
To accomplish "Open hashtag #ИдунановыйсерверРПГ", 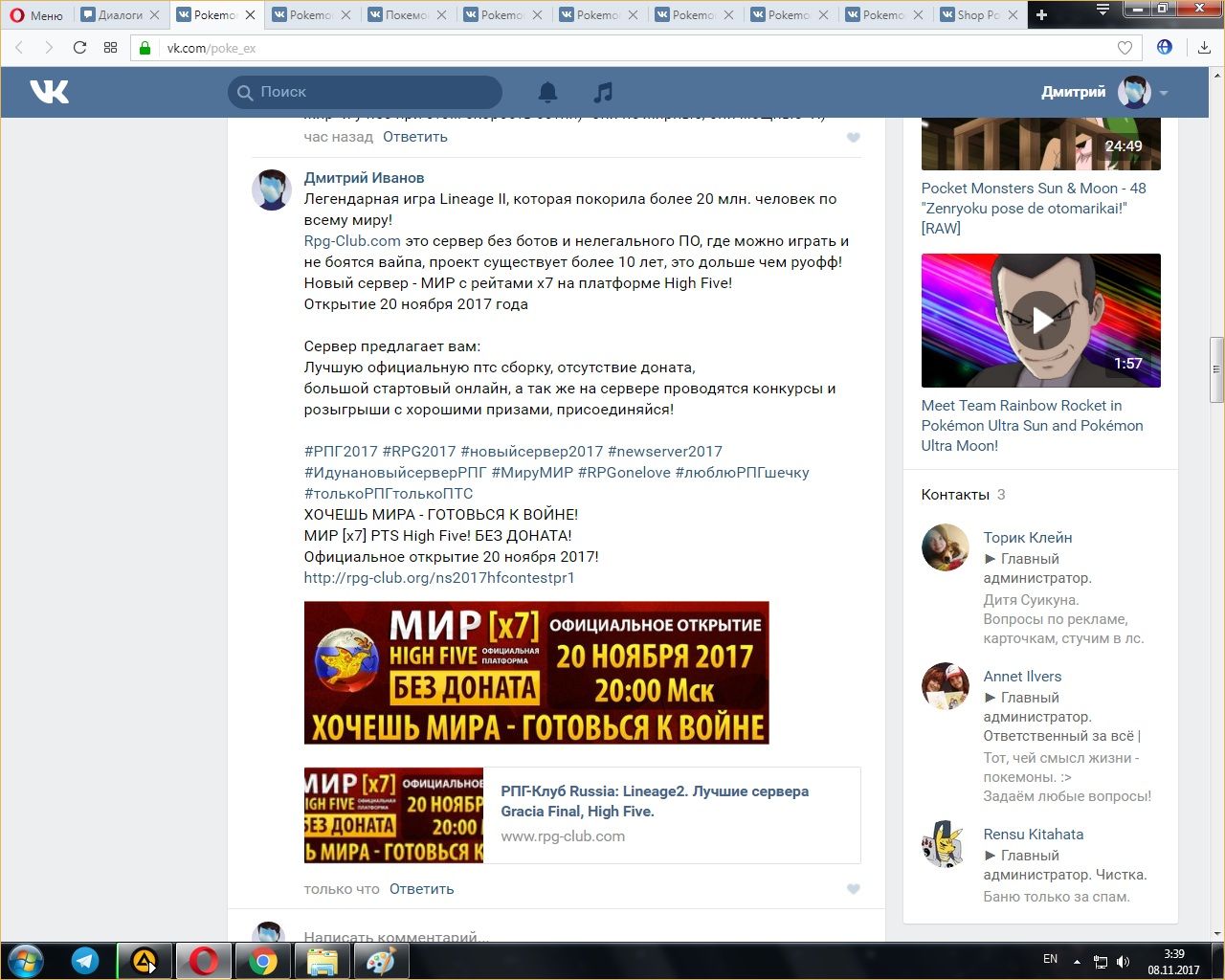I will [395, 473].
